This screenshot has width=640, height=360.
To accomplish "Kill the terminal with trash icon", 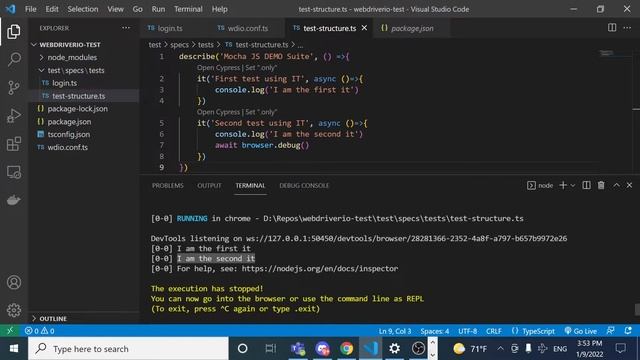I will pyautogui.click(x=601, y=185).
